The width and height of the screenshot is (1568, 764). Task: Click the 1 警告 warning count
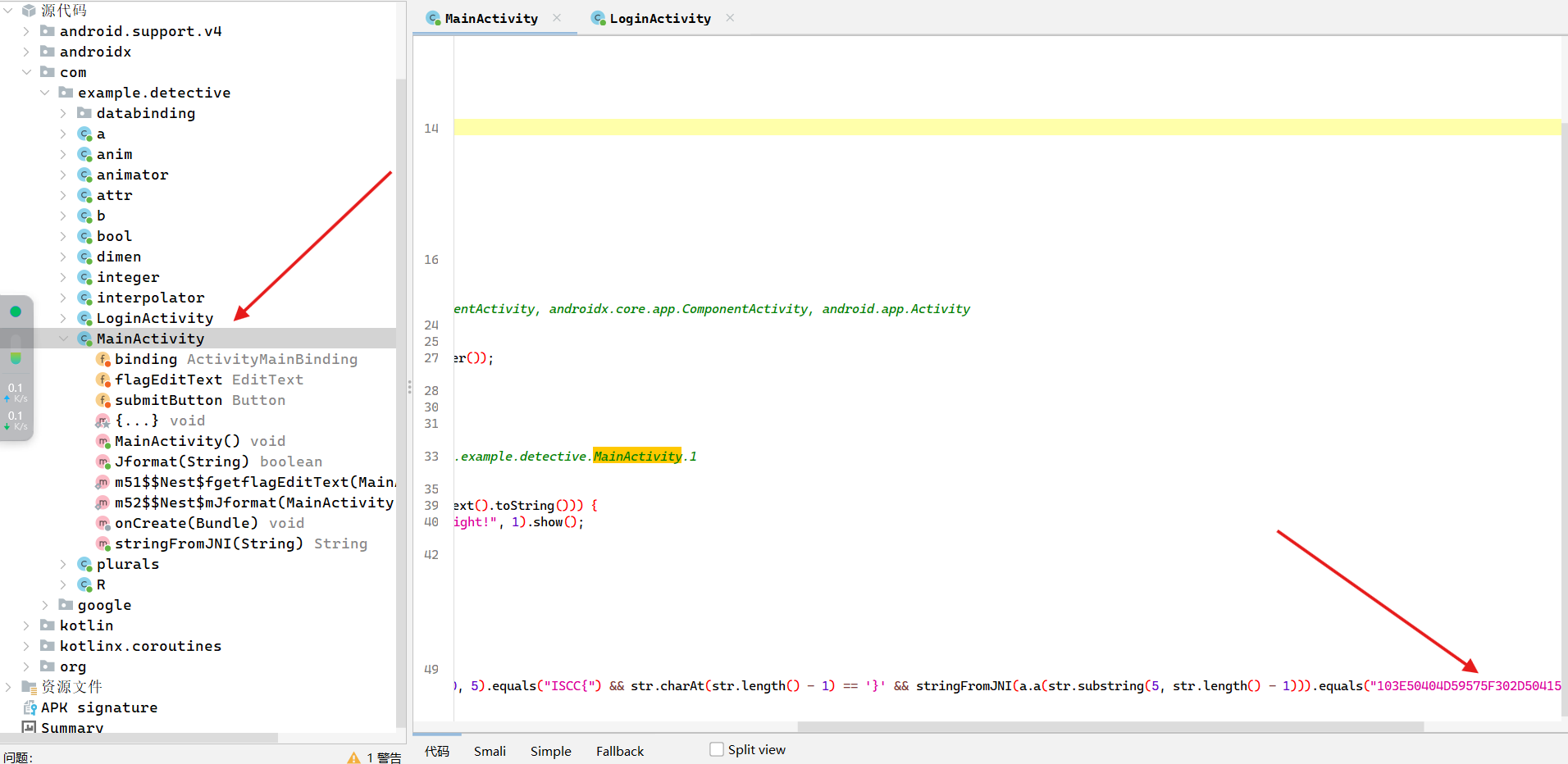(384, 757)
